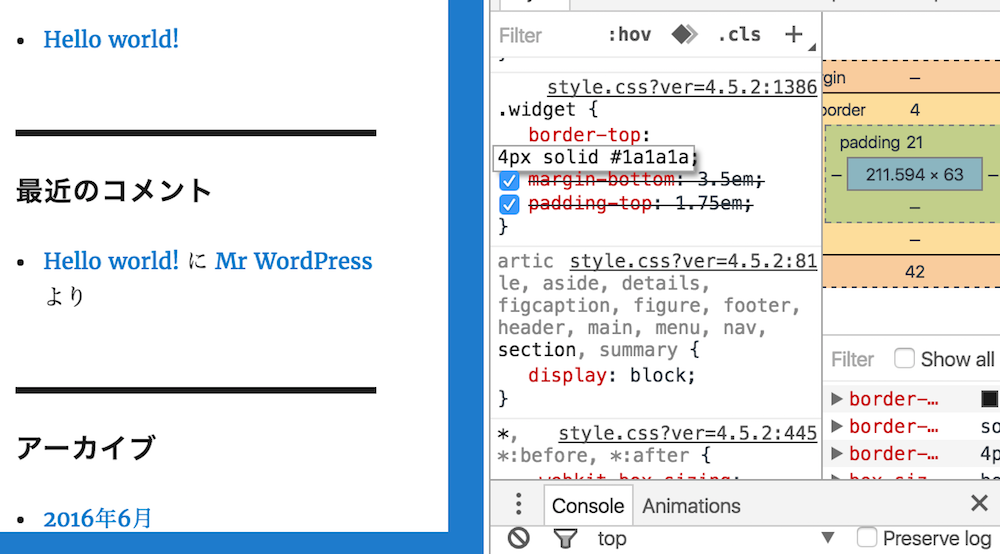1000x554 pixels.
Task: Toggle the Show all computed checkbox
Action: [x=904, y=358]
